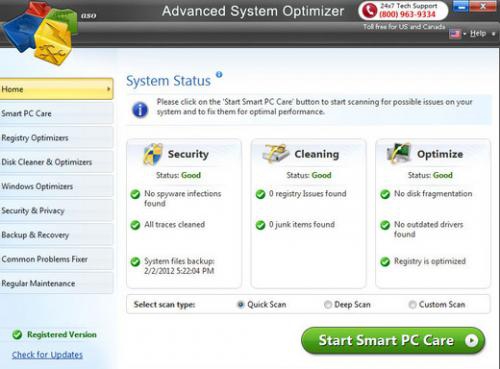
Task: Click the Start Smart PC Care button
Action: tap(393, 341)
